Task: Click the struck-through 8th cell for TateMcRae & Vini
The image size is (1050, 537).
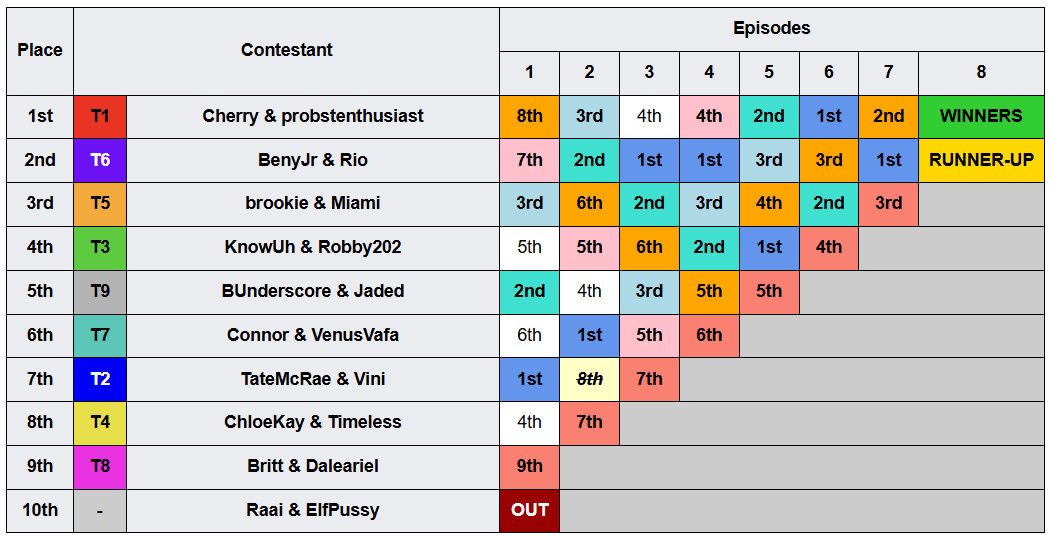Action: (589, 379)
